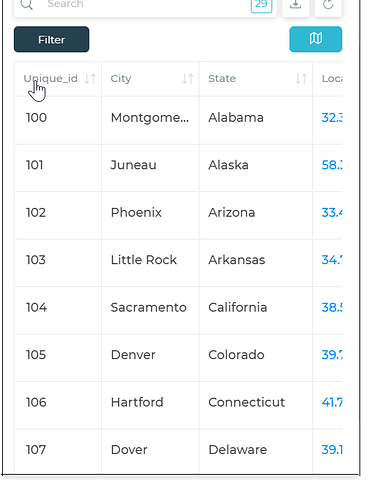The height and width of the screenshot is (485, 368).
Task: Click the record count badge 29
Action: point(261,5)
